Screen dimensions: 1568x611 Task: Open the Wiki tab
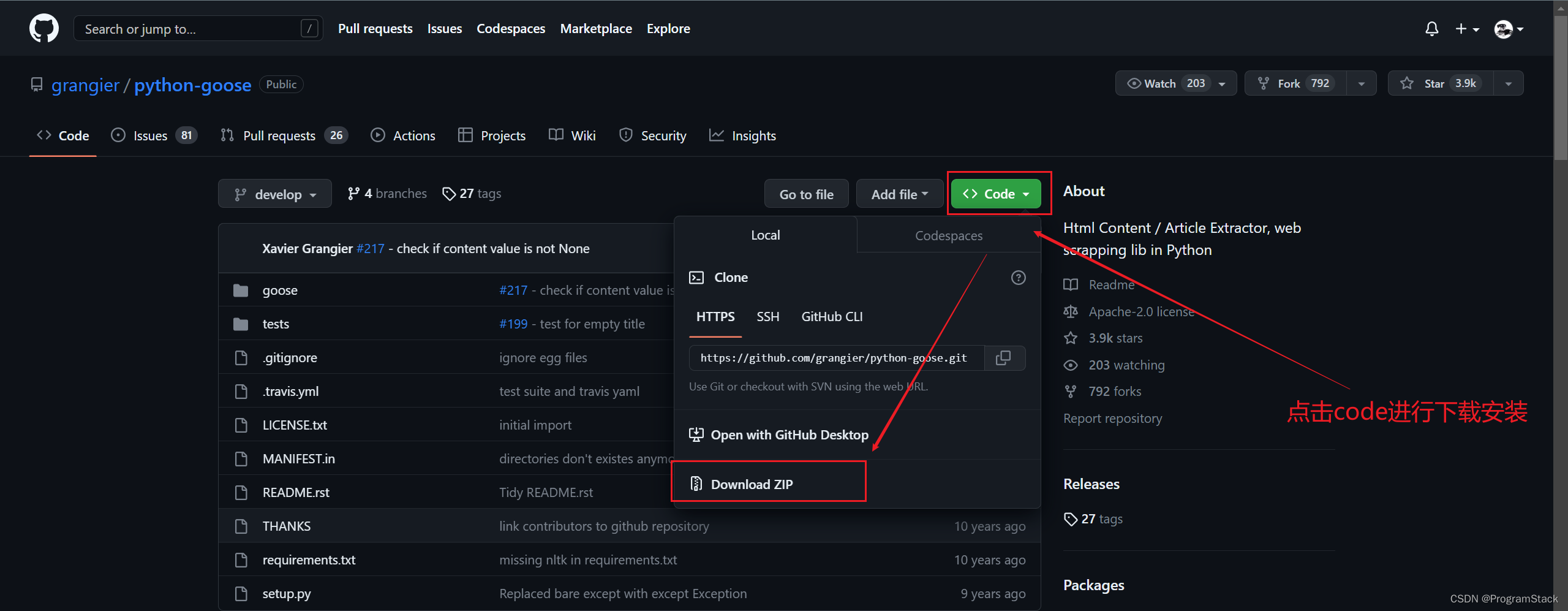point(572,135)
